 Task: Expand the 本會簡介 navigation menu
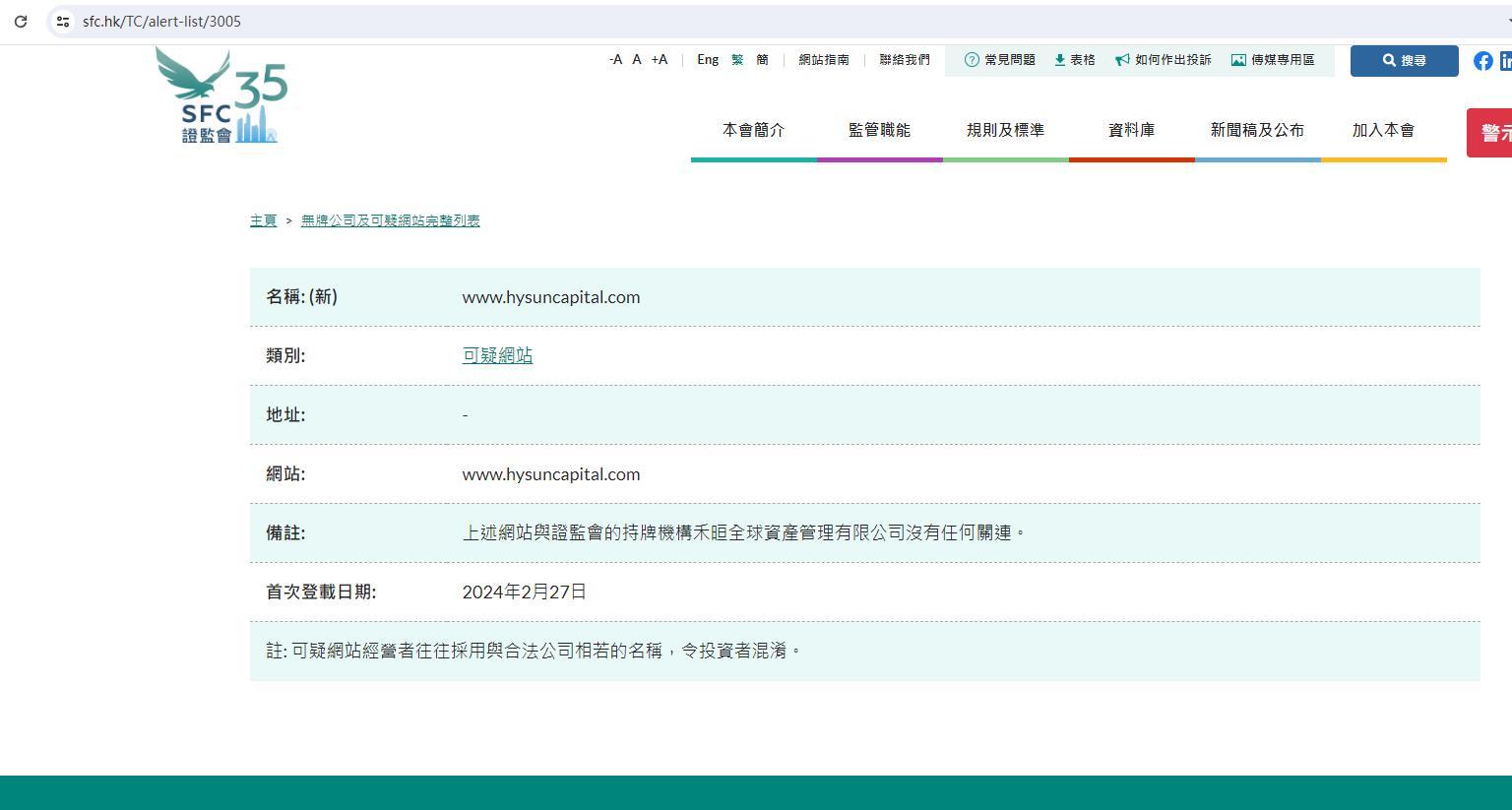click(753, 130)
